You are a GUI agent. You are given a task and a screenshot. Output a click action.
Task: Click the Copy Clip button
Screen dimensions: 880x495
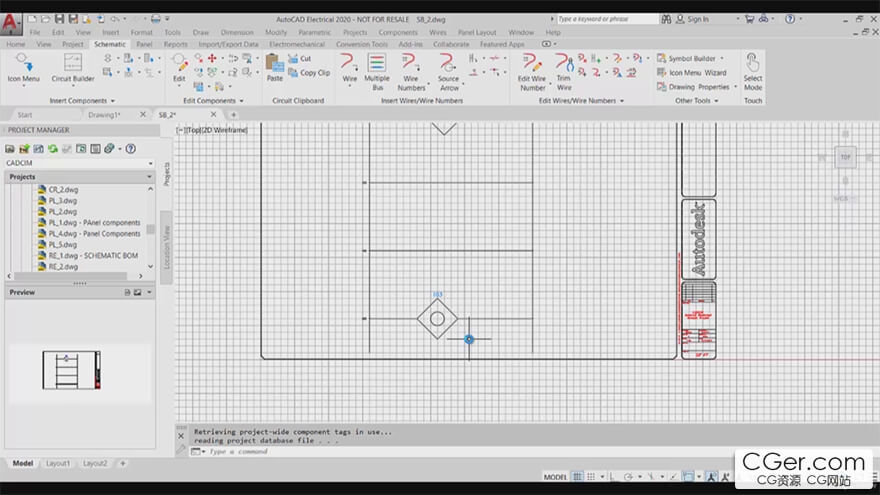click(314, 73)
